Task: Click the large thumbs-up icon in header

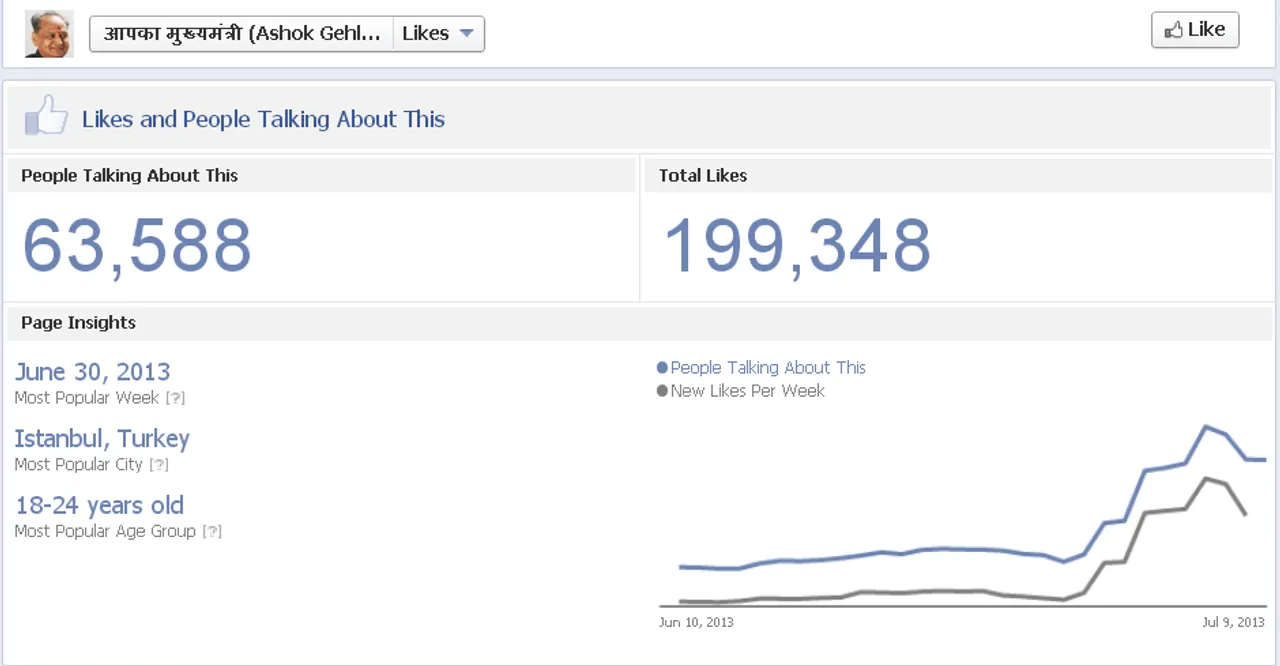Action: click(x=46, y=117)
